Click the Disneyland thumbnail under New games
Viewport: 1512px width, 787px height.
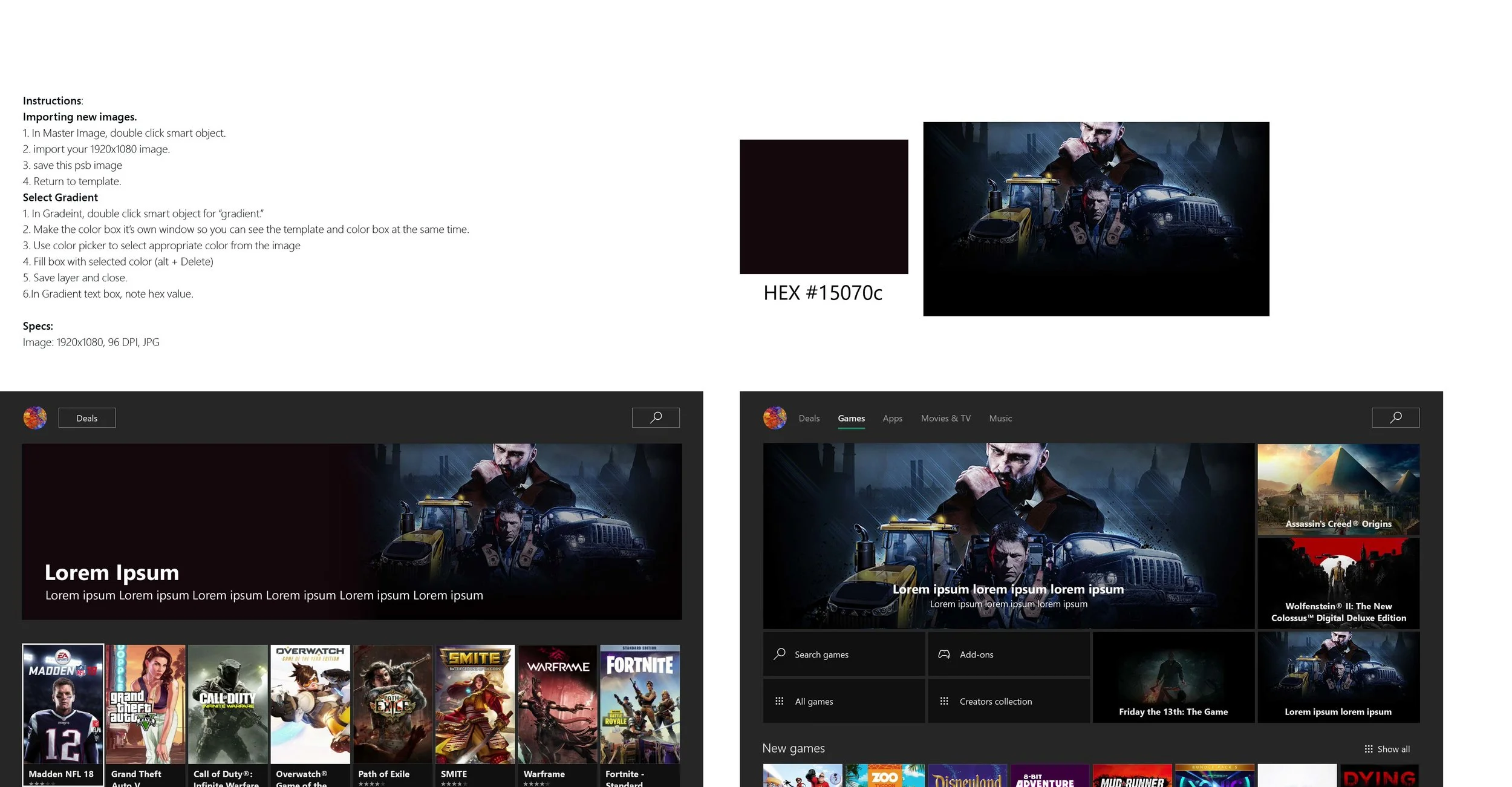968,776
